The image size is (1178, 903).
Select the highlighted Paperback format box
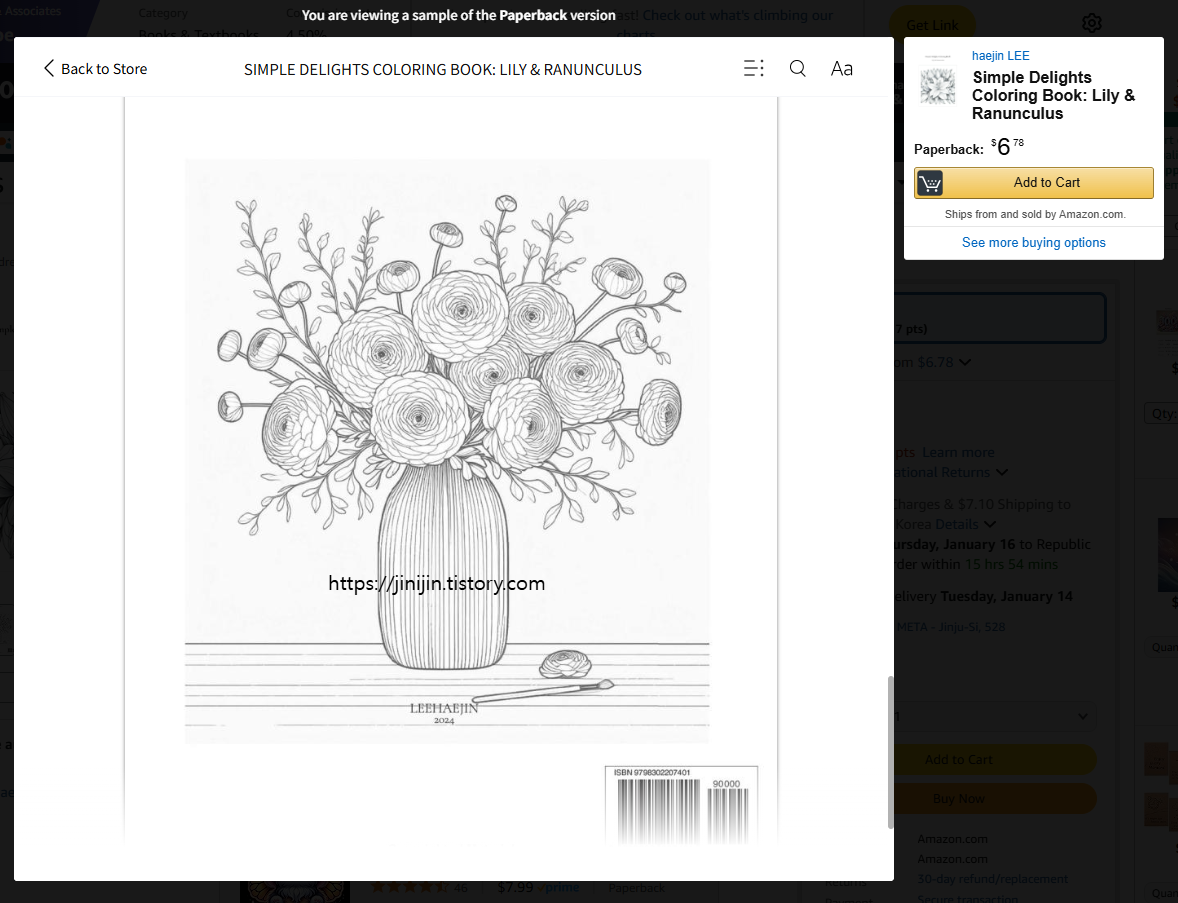pyautogui.click(x=1000, y=317)
